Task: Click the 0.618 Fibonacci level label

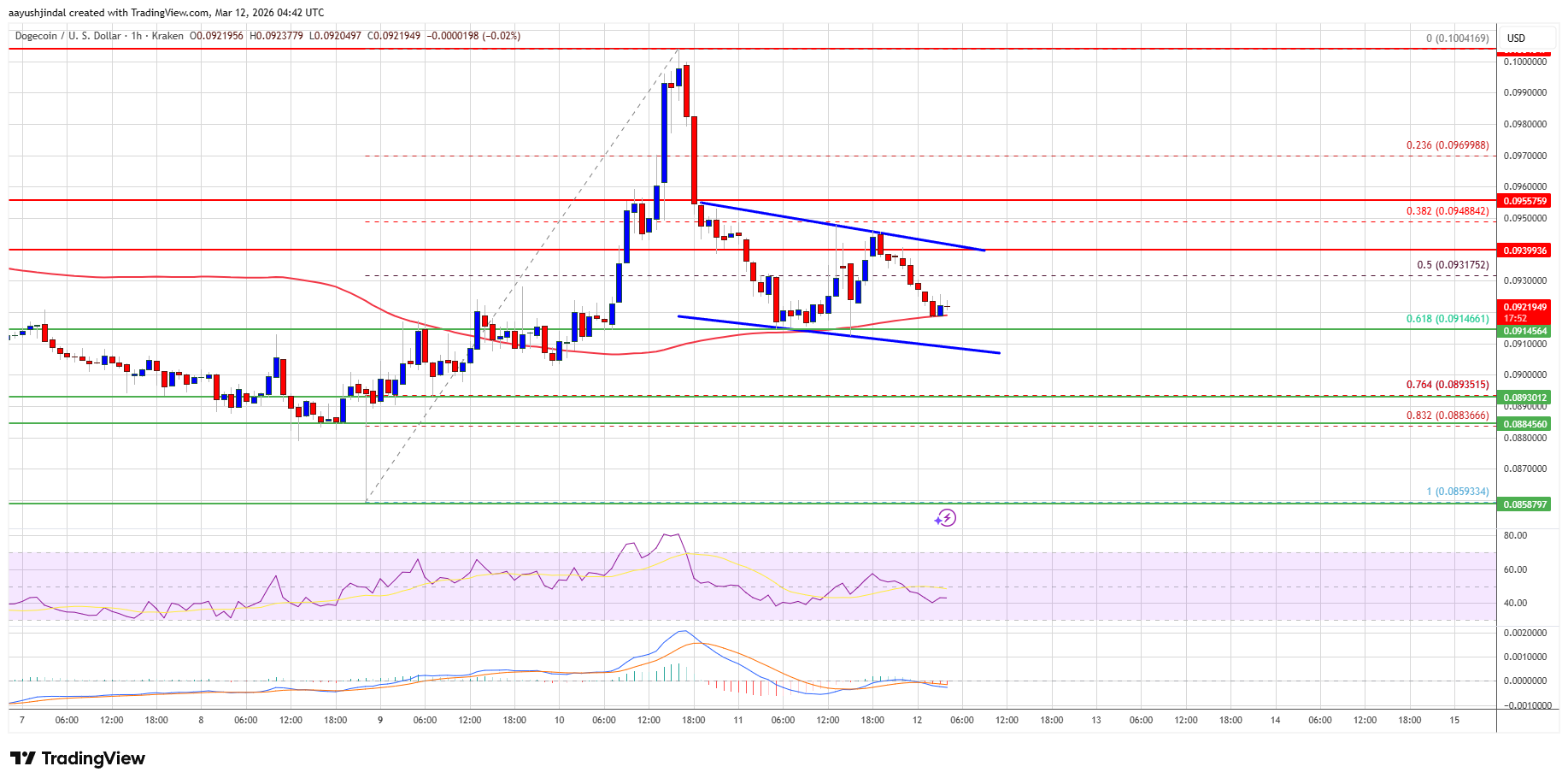Action: click(x=1448, y=319)
